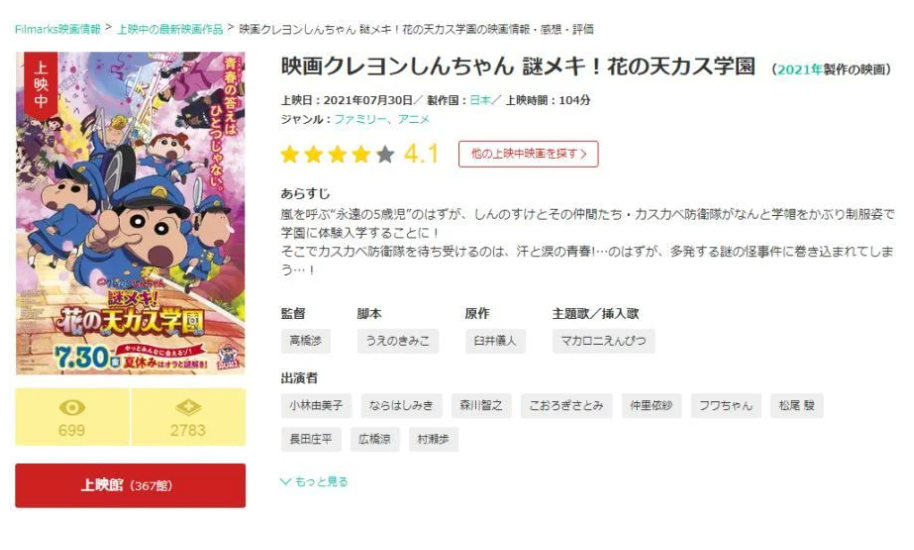
Task: Open the アニメ genre link
Action: click(x=413, y=119)
